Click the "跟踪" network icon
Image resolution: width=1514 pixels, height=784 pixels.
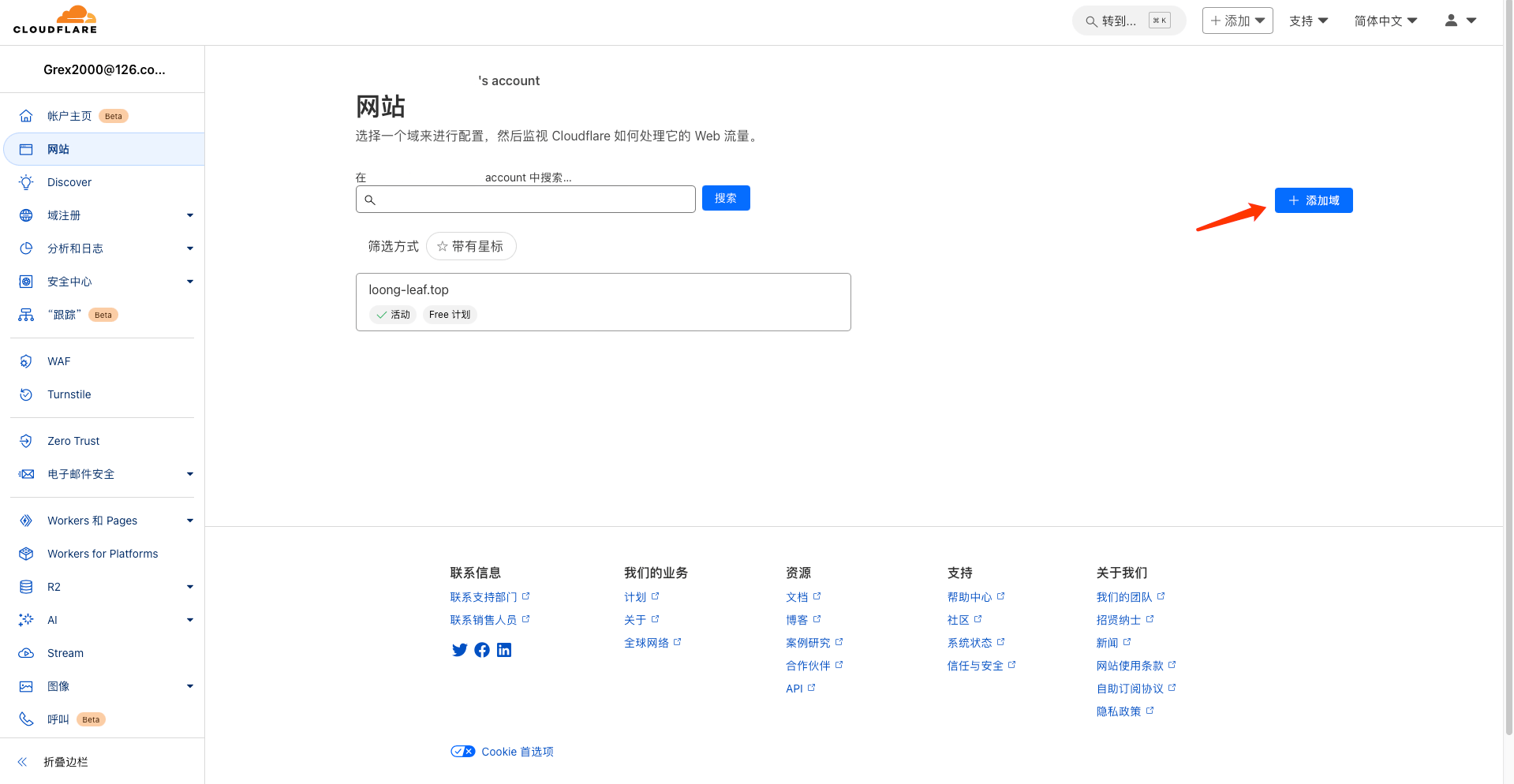pyautogui.click(x=26, y=315)
